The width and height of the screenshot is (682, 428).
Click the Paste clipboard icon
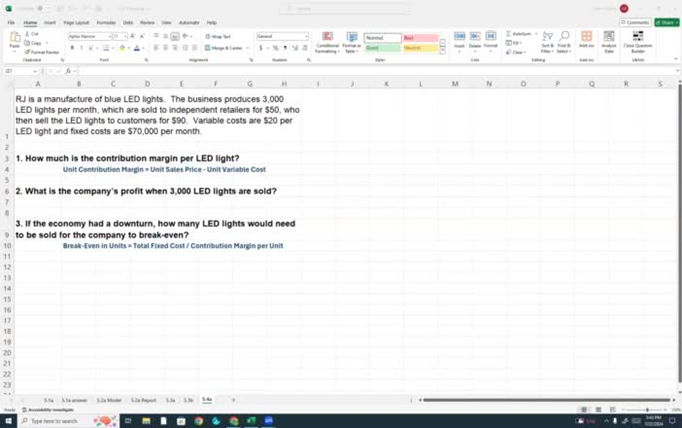point(14,38)
